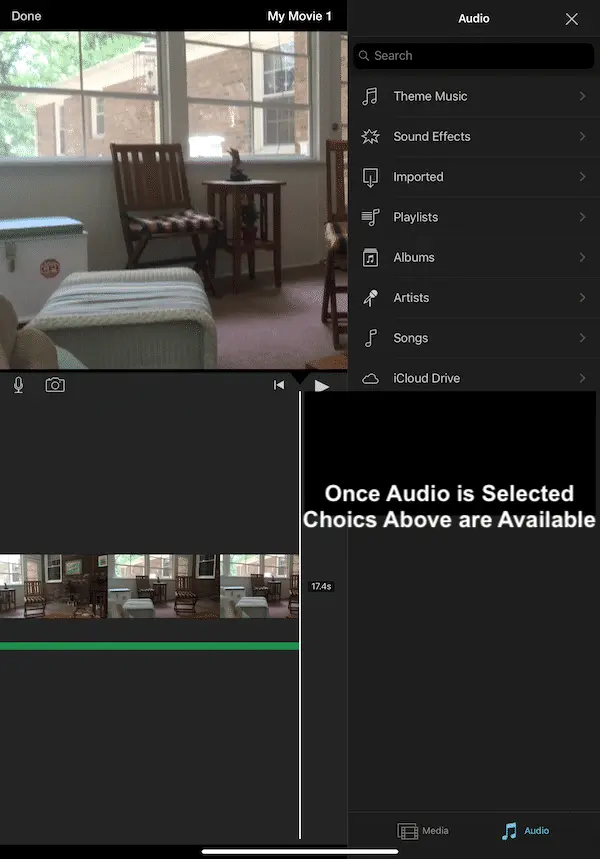Click the Sound Effects burst icon
The width and height of the screenshot is (600, 859).
click(x=371, y=137)
